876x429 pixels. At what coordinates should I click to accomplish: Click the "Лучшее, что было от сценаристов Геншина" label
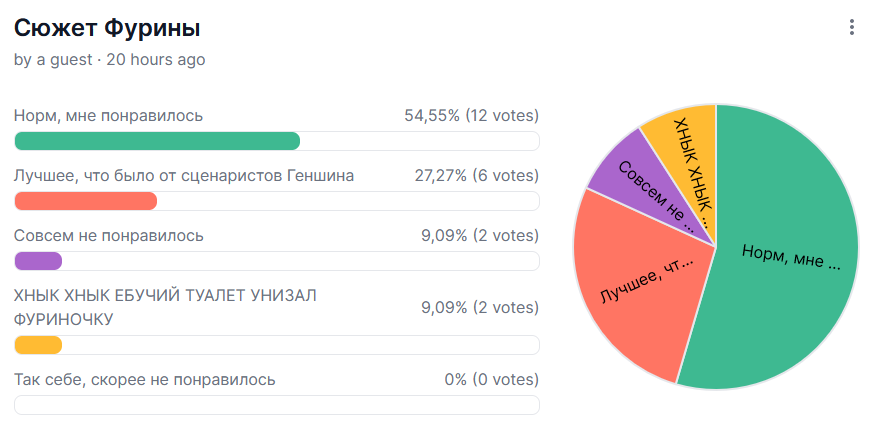click(184, 176)
